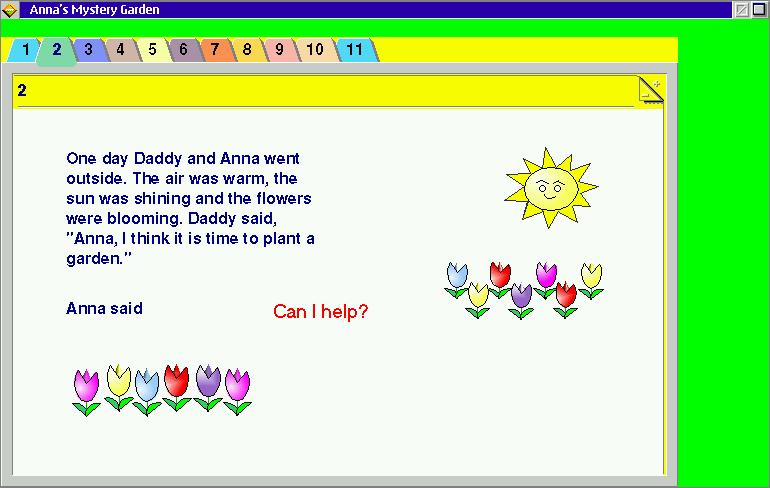This screenshot has height=488, width=770.
Task: Click the blue tulip under the sun
Action: tap(457, 280)
